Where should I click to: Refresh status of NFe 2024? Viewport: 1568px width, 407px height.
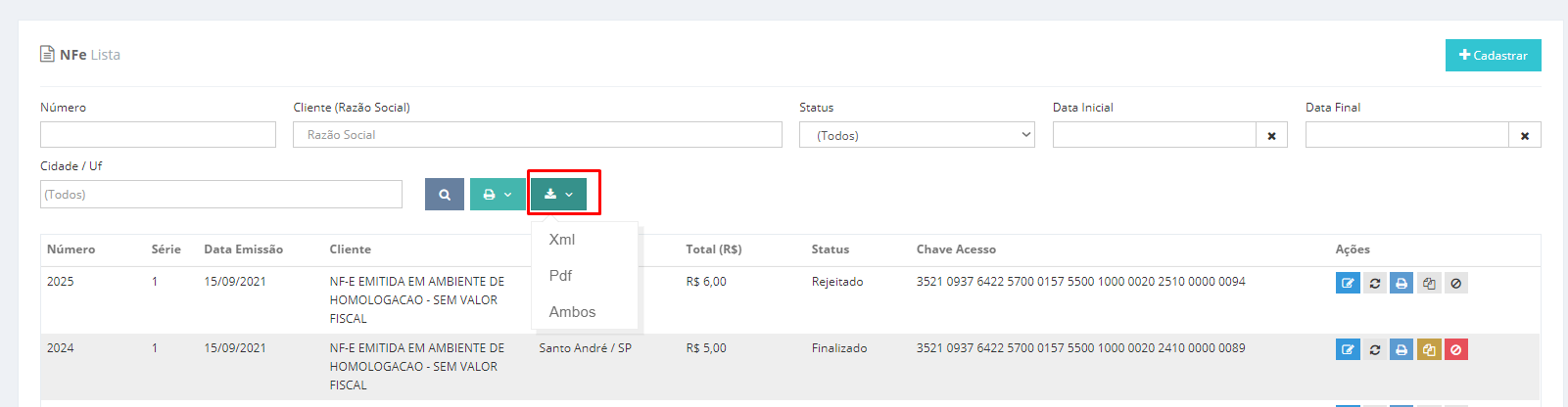(x=1375, y=349)
